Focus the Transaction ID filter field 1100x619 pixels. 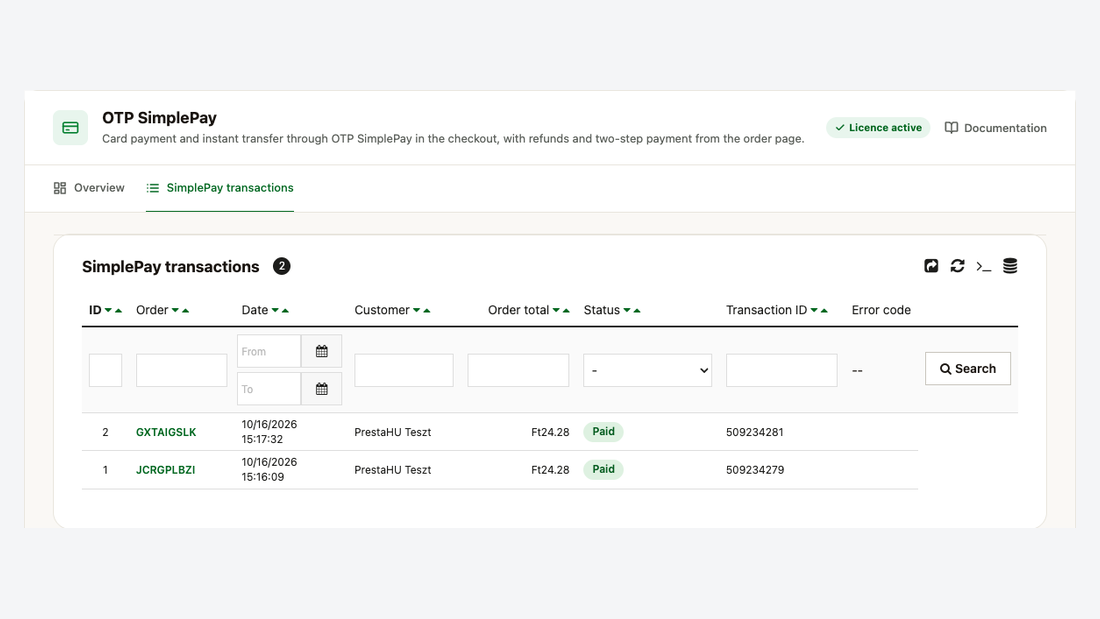(782, 370)
